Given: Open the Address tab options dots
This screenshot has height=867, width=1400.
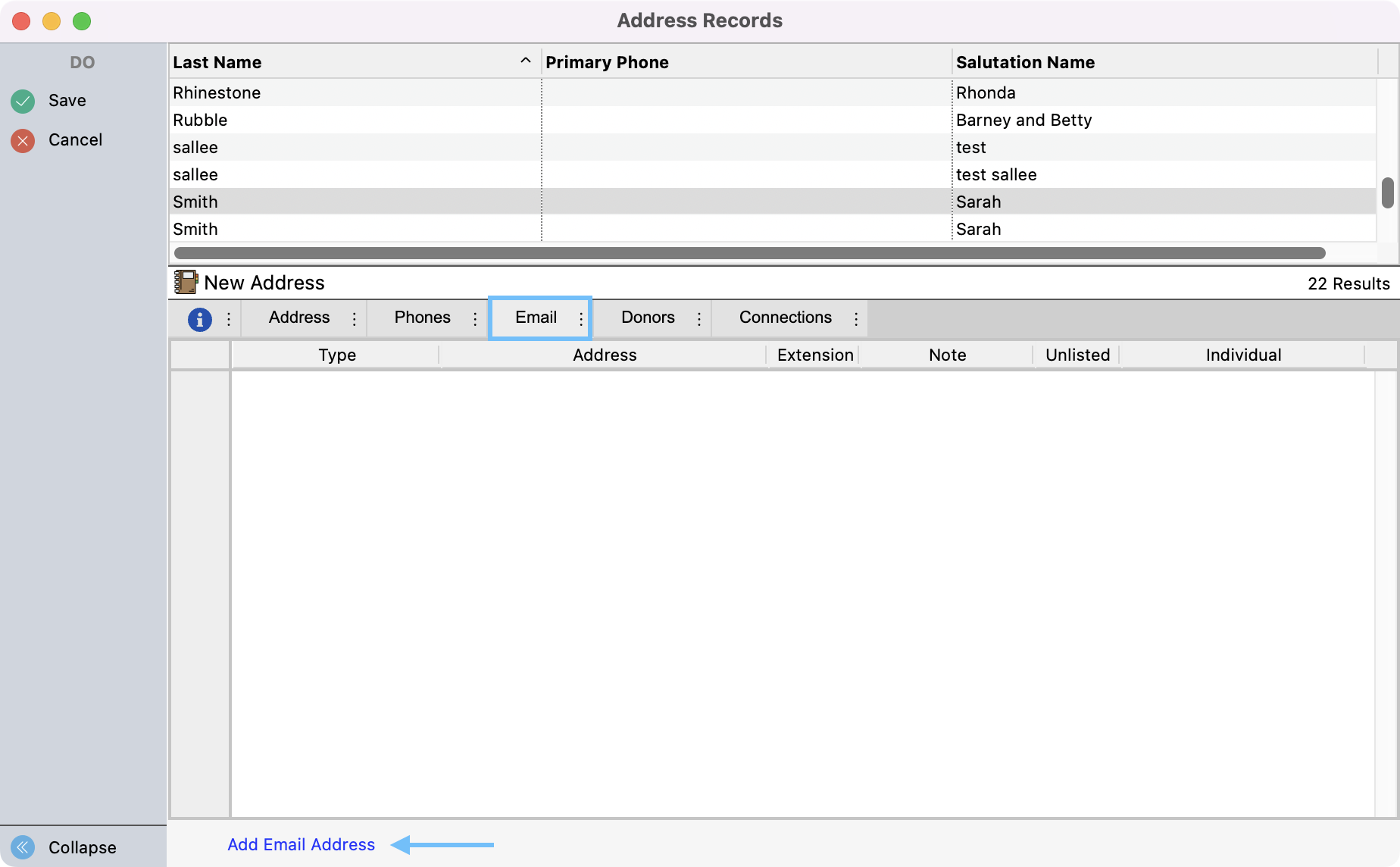Looking at the screenshot, I should coord(355,319).
